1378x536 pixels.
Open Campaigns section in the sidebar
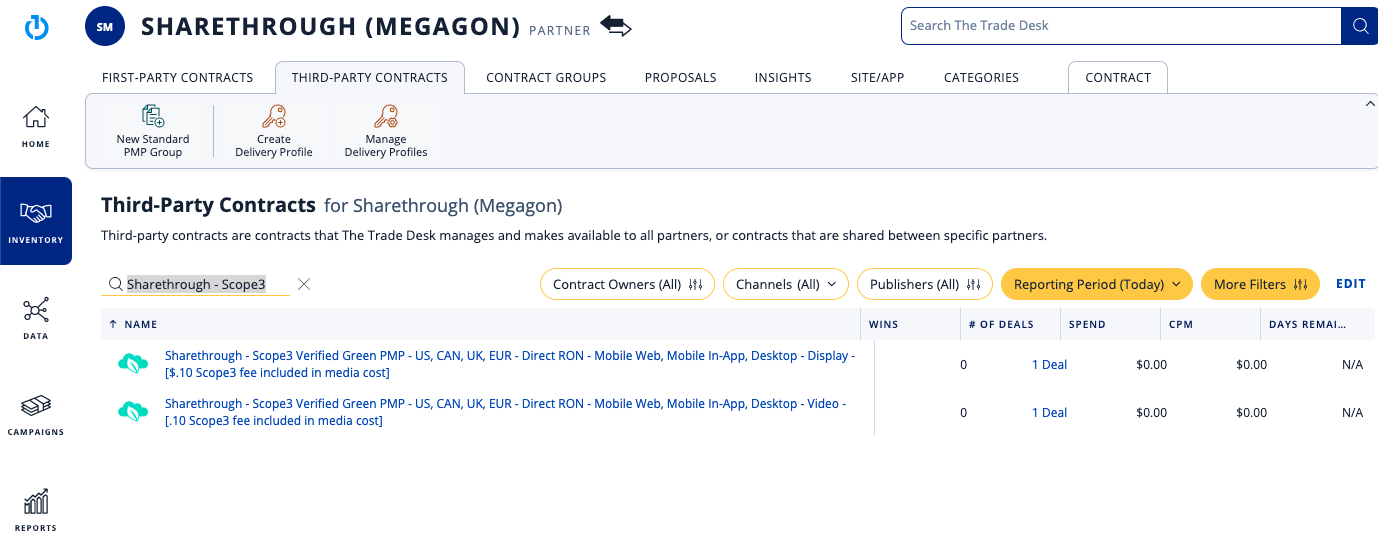[x=36, y=414]
